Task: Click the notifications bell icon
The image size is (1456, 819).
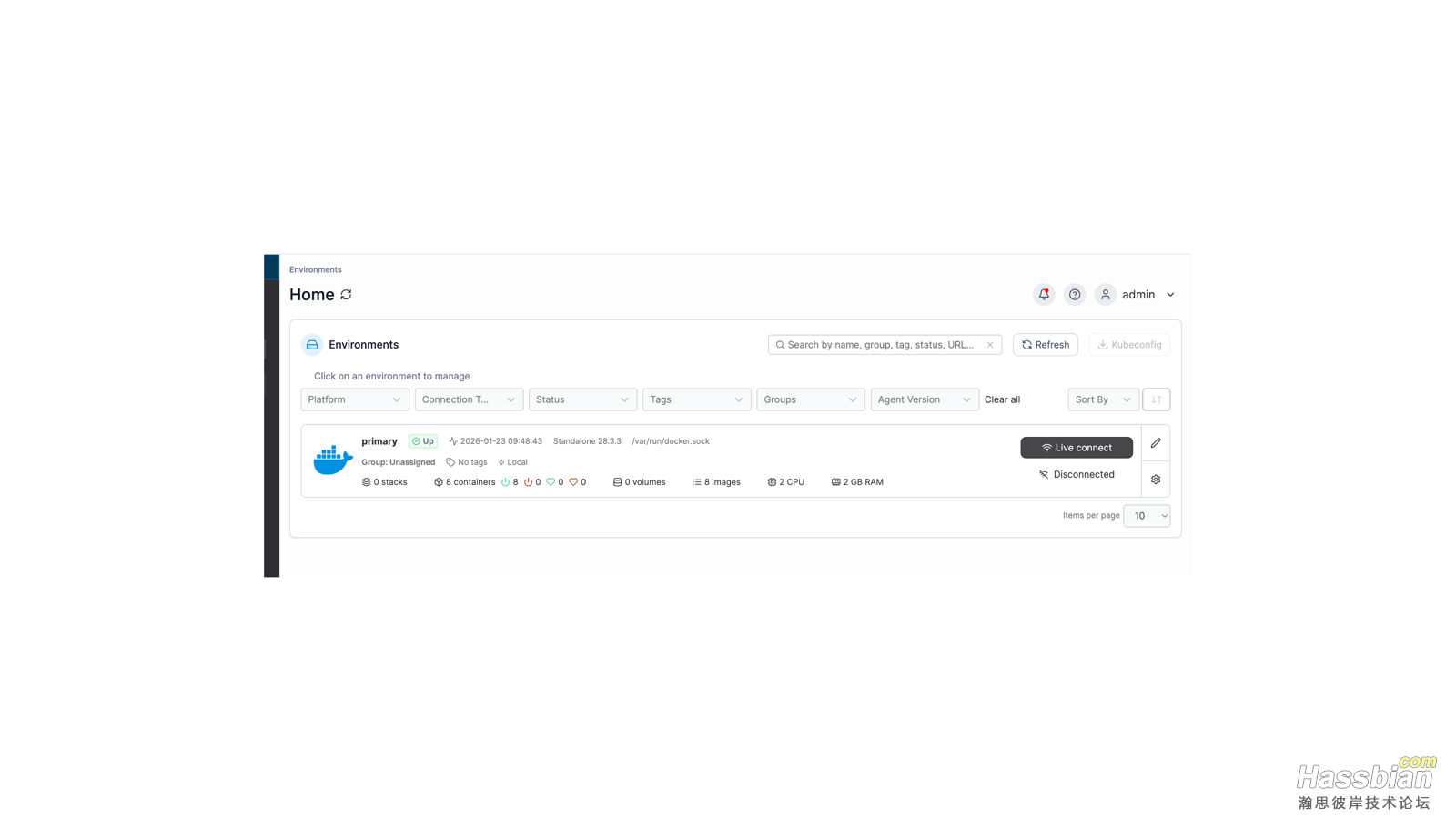Action: tap(1044, 295)
